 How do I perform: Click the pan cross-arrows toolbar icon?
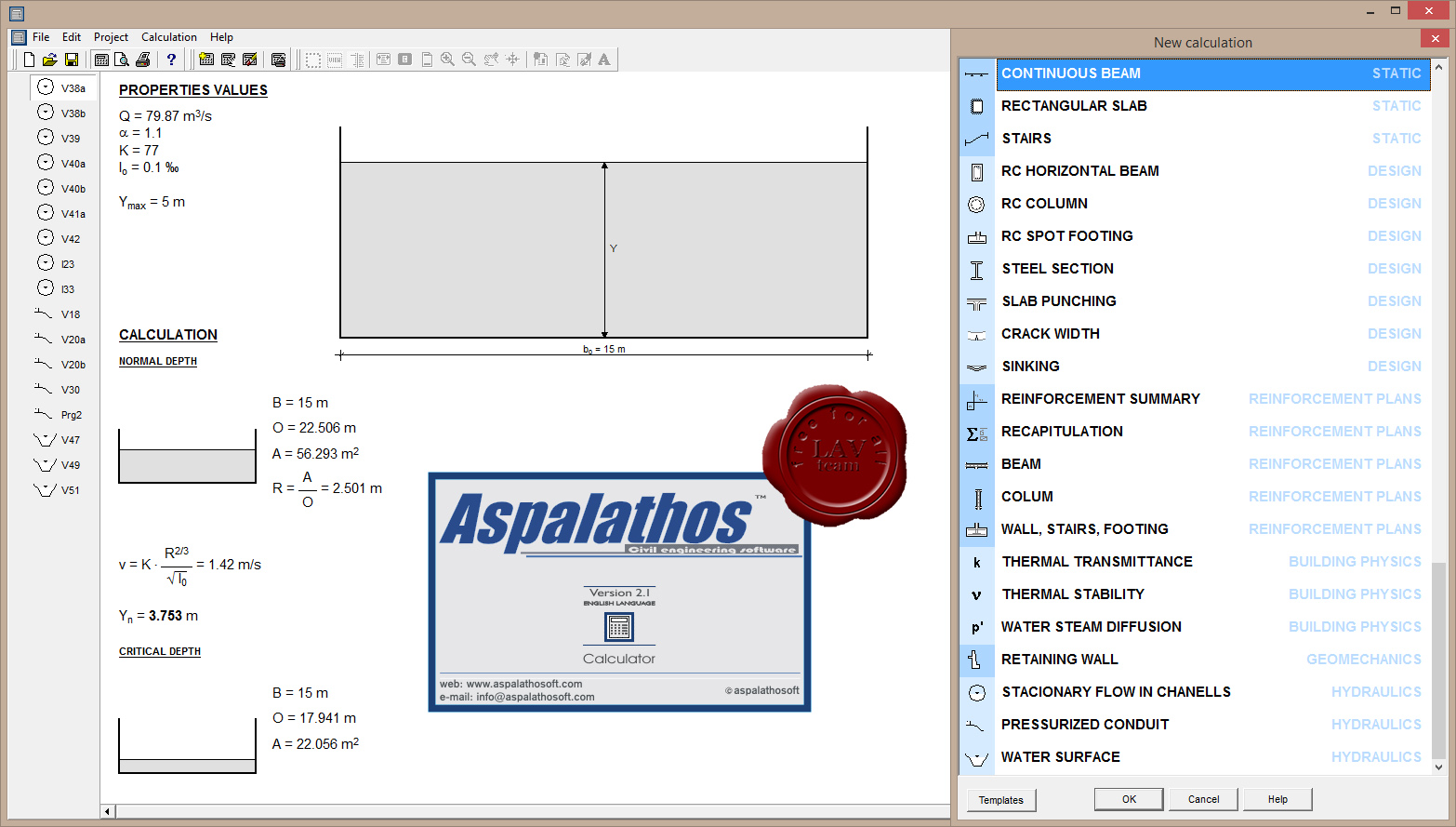click(x=512, y=60)
